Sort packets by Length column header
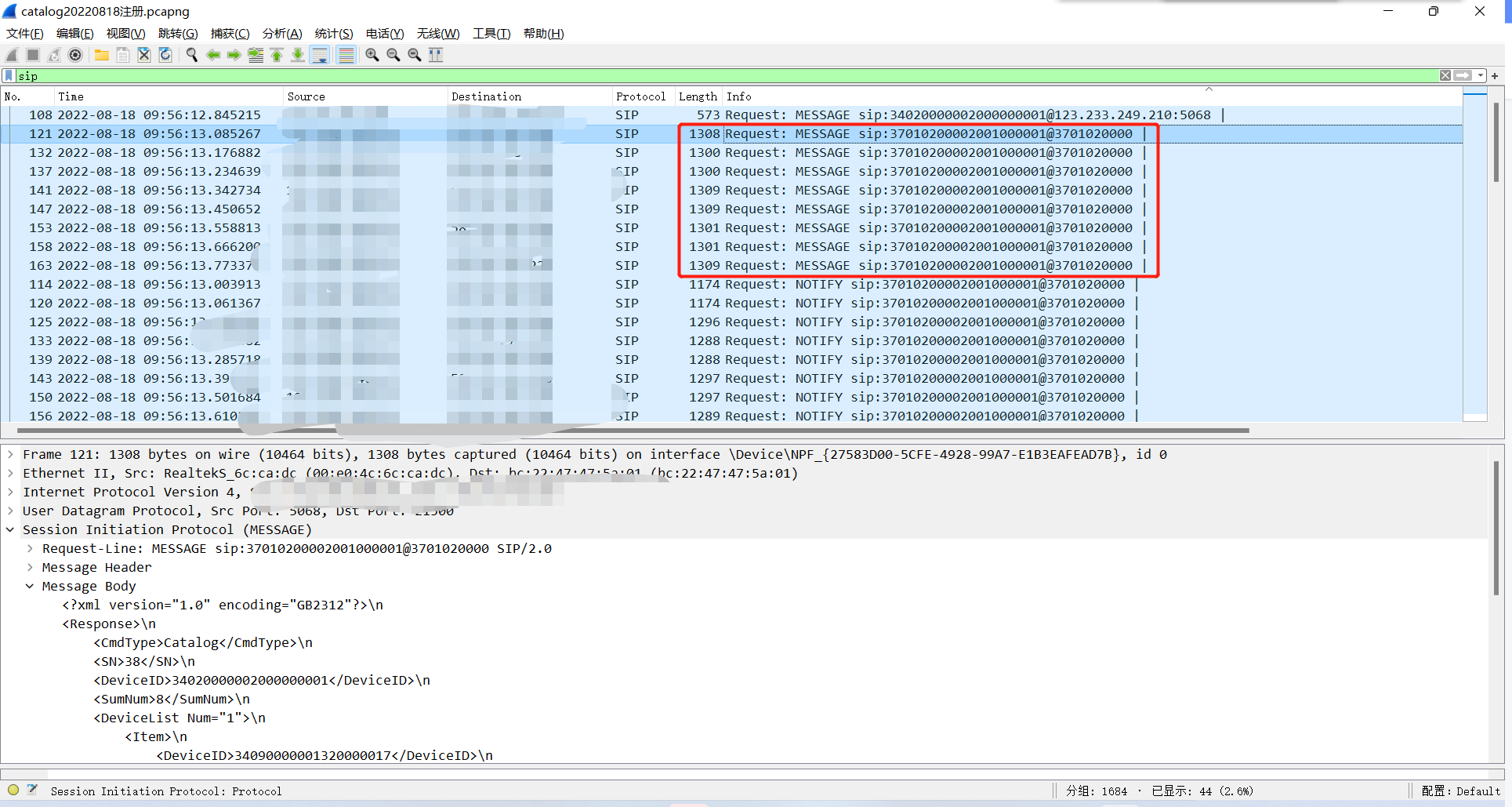 (698, 96)
